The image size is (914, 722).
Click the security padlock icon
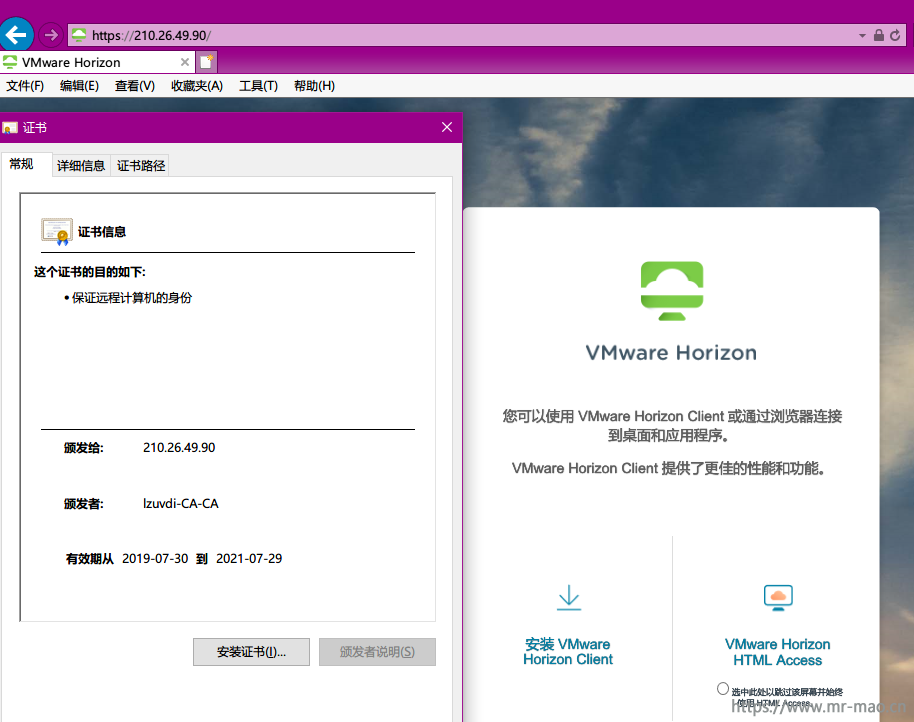point(879,36)
